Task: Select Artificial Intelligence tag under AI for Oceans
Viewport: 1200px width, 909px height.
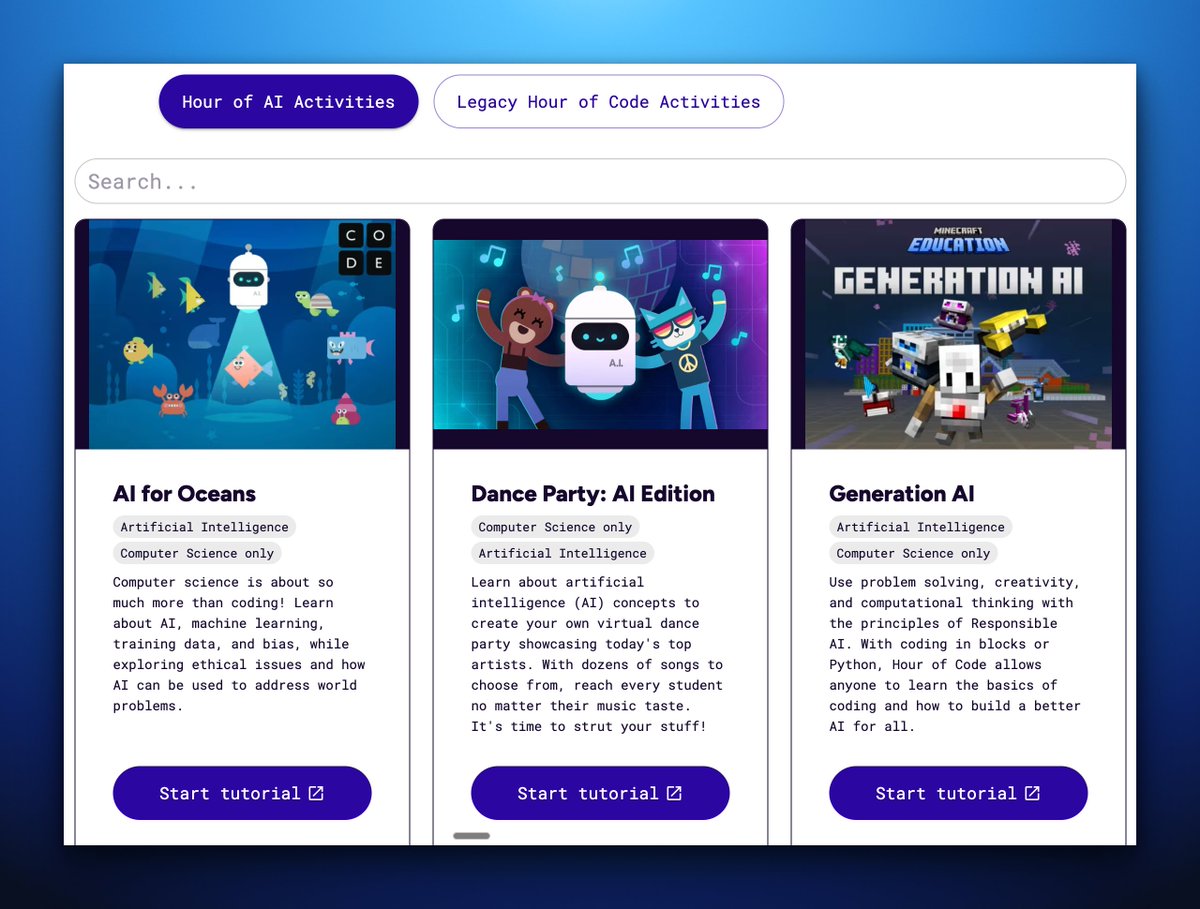Action: [x=204, y=527]
